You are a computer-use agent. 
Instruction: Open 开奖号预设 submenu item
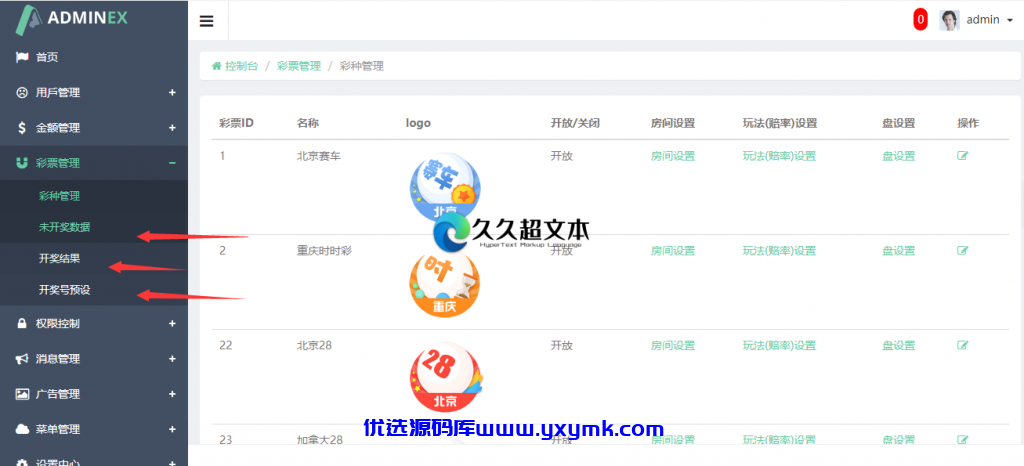click(65, 290)
